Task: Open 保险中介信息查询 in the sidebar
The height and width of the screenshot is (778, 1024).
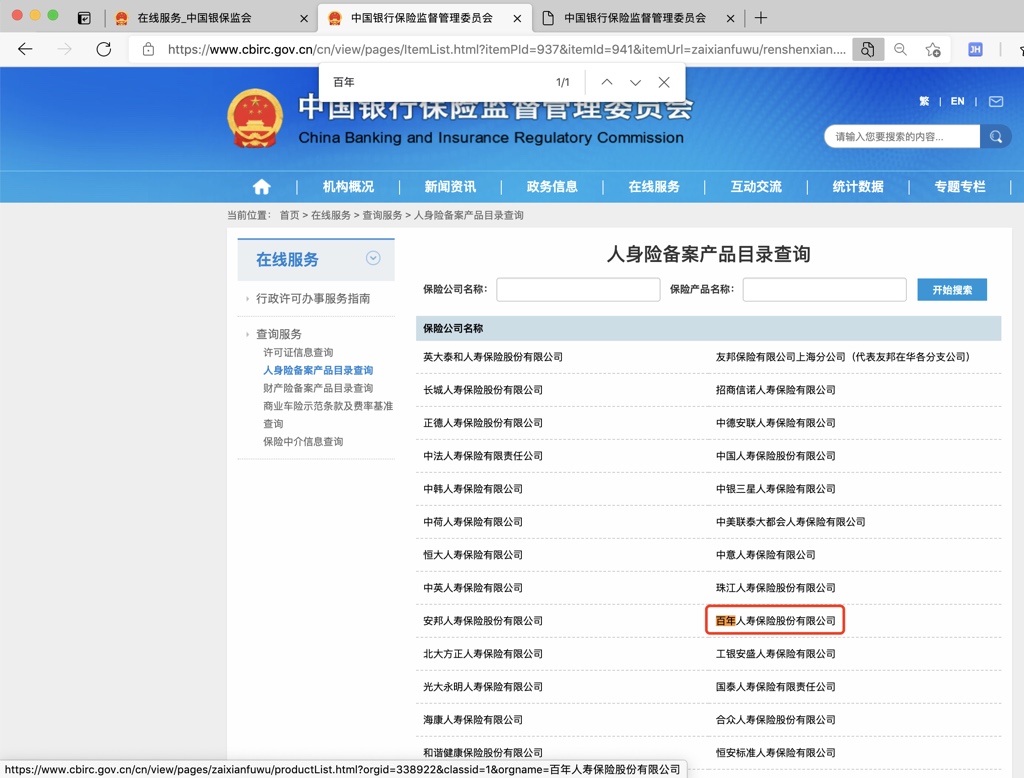Action: [303, 442]
